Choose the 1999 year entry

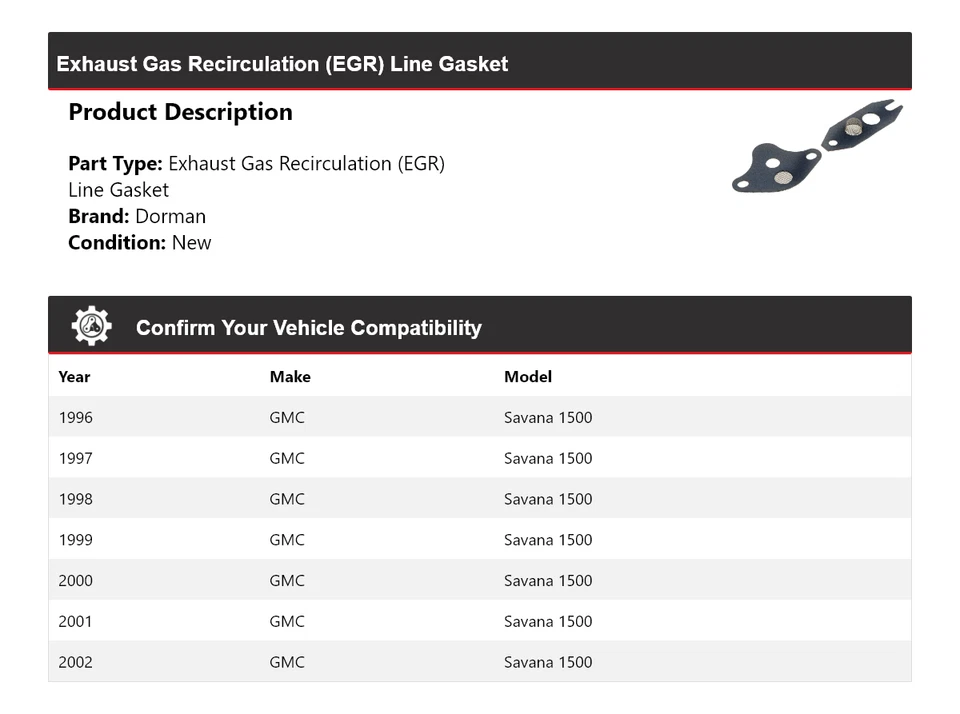[x=75, y=540]
